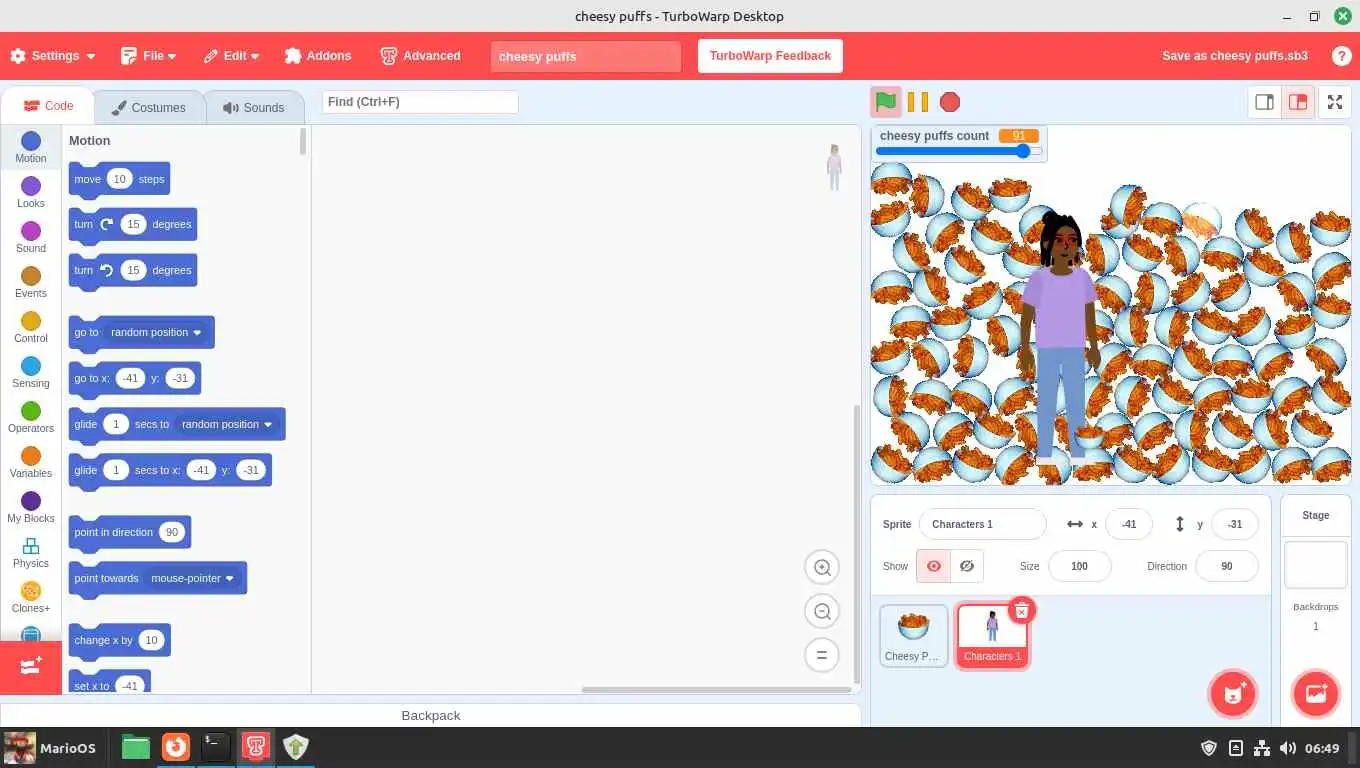Select the My Blocks category
The width and height of the screenshot is (1360, 768).
(31, 508)
